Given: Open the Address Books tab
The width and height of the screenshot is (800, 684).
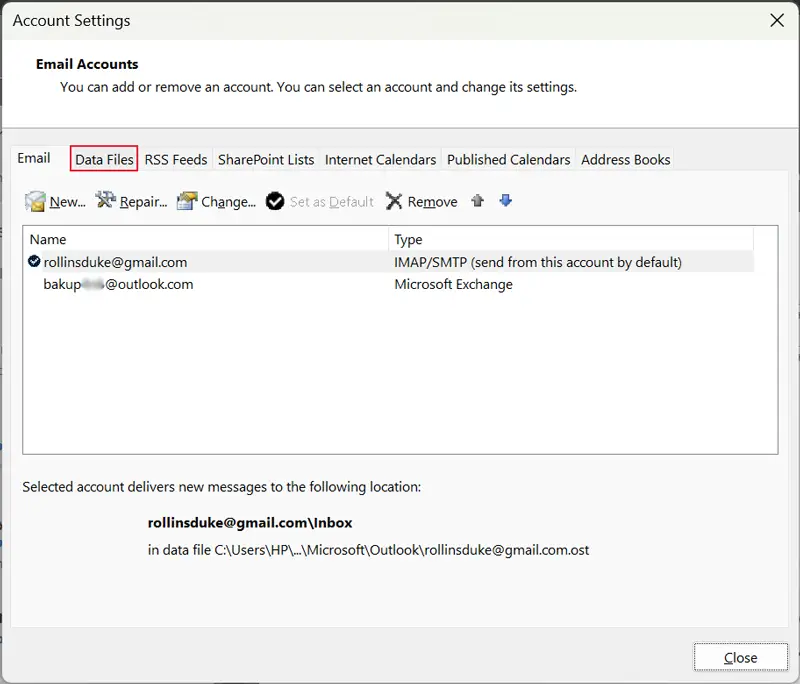Looking at the screenshot, I should [625, 159].
